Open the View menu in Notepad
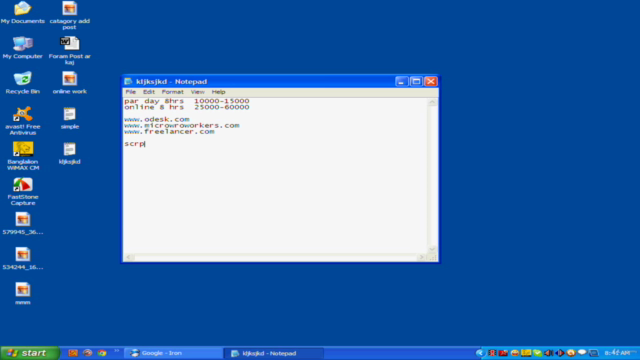 pyautogui.click(x=198, y=92)
